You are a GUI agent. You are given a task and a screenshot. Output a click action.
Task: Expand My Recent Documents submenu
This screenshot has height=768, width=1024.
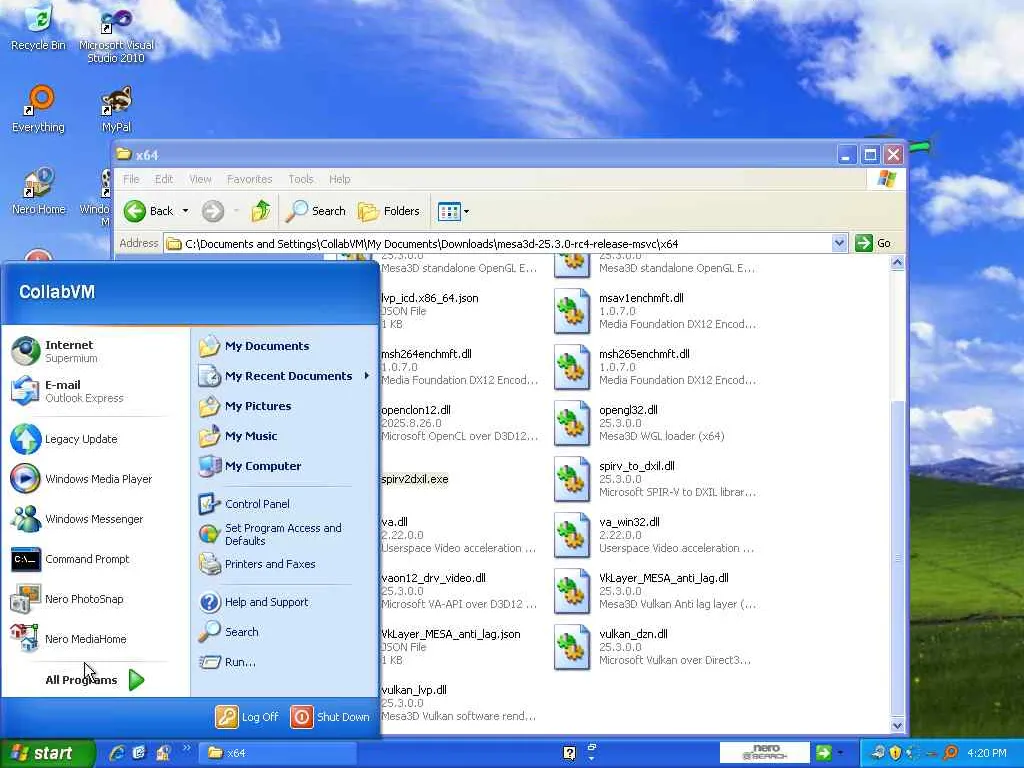coord(285,376)
